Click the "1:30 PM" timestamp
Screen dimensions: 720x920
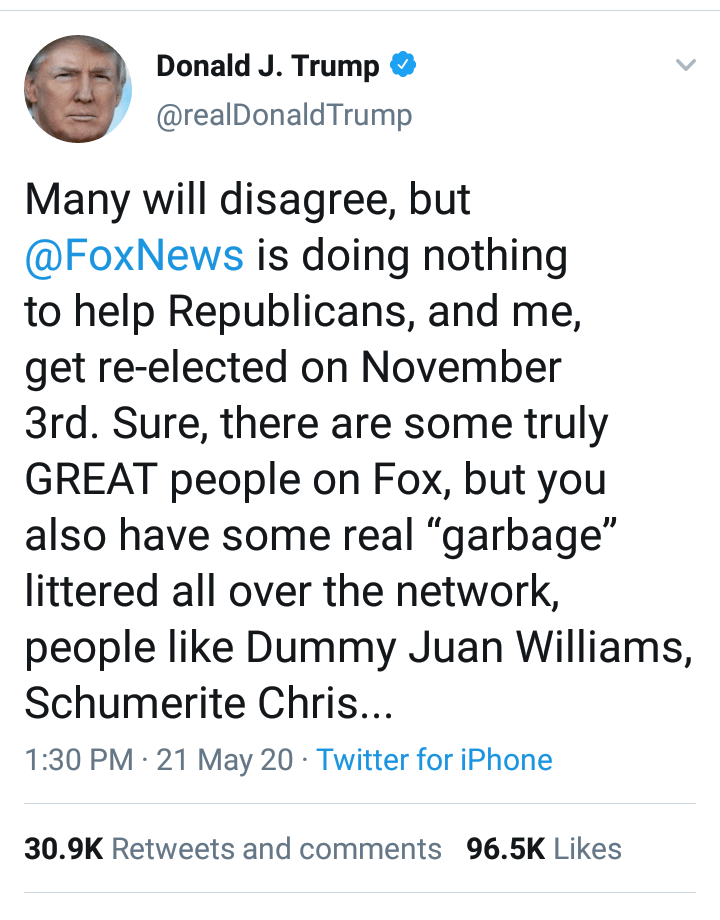click(x=78, y=760)
